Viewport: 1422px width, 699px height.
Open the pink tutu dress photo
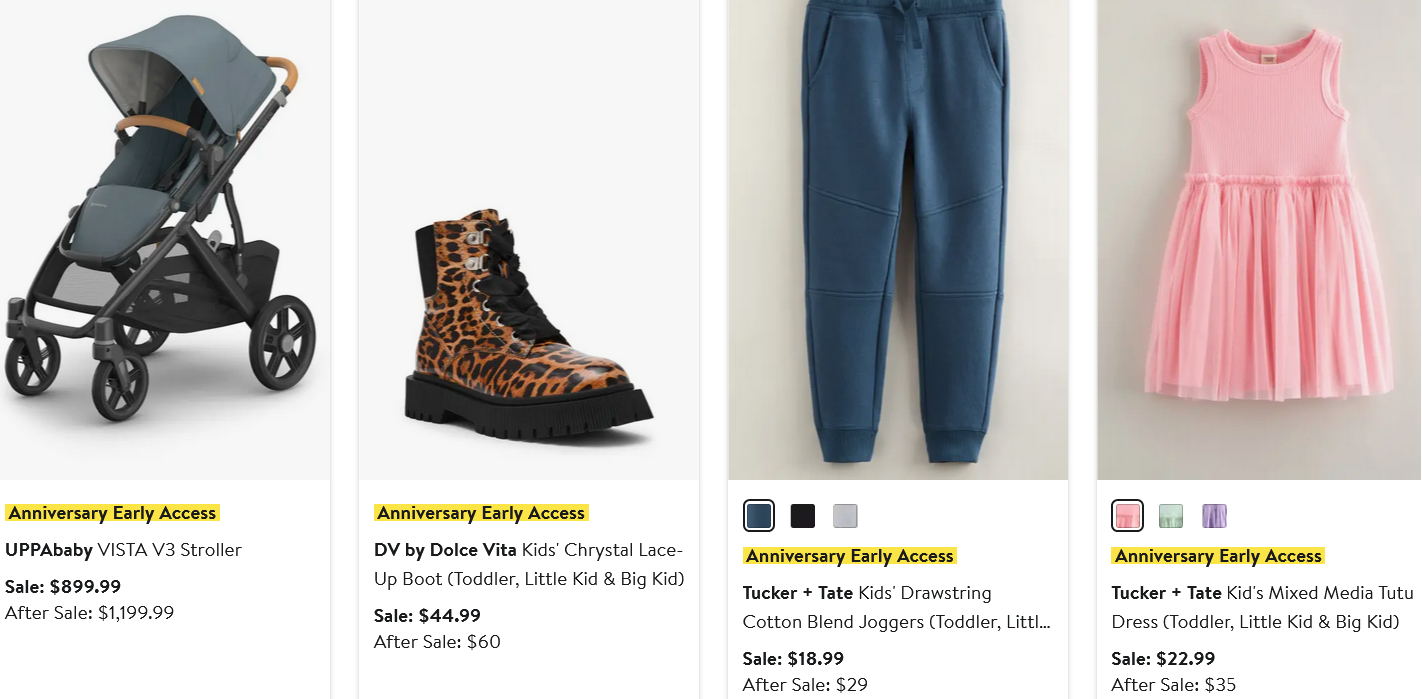(x=1260, y=240)
